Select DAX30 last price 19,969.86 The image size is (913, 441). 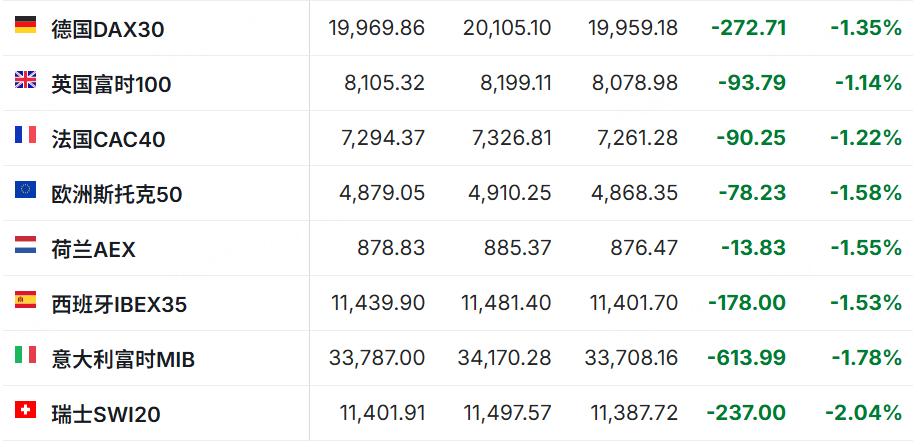[x=377, y=28]
